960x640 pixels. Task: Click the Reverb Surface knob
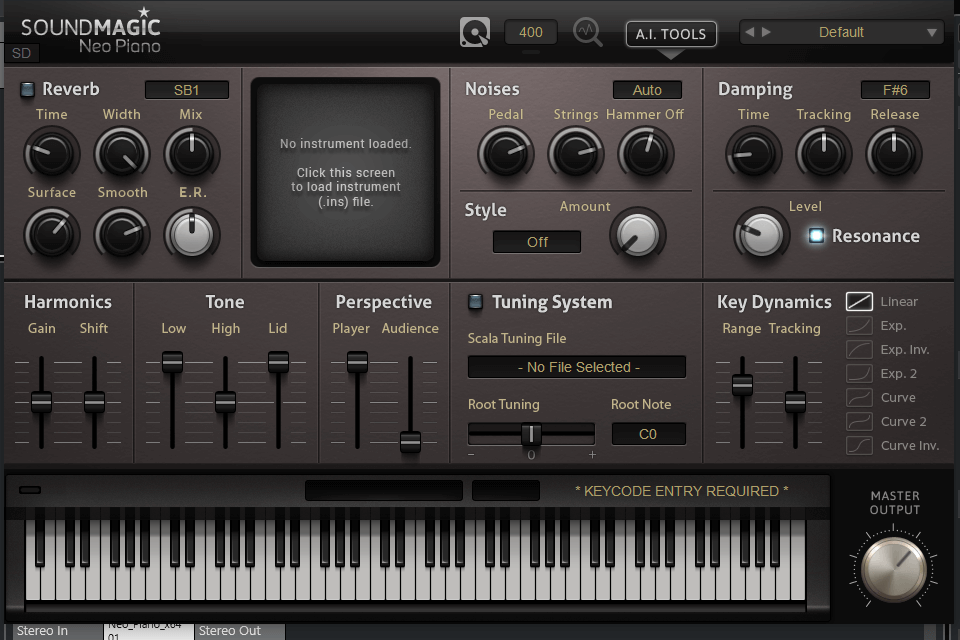click(51, 235)
